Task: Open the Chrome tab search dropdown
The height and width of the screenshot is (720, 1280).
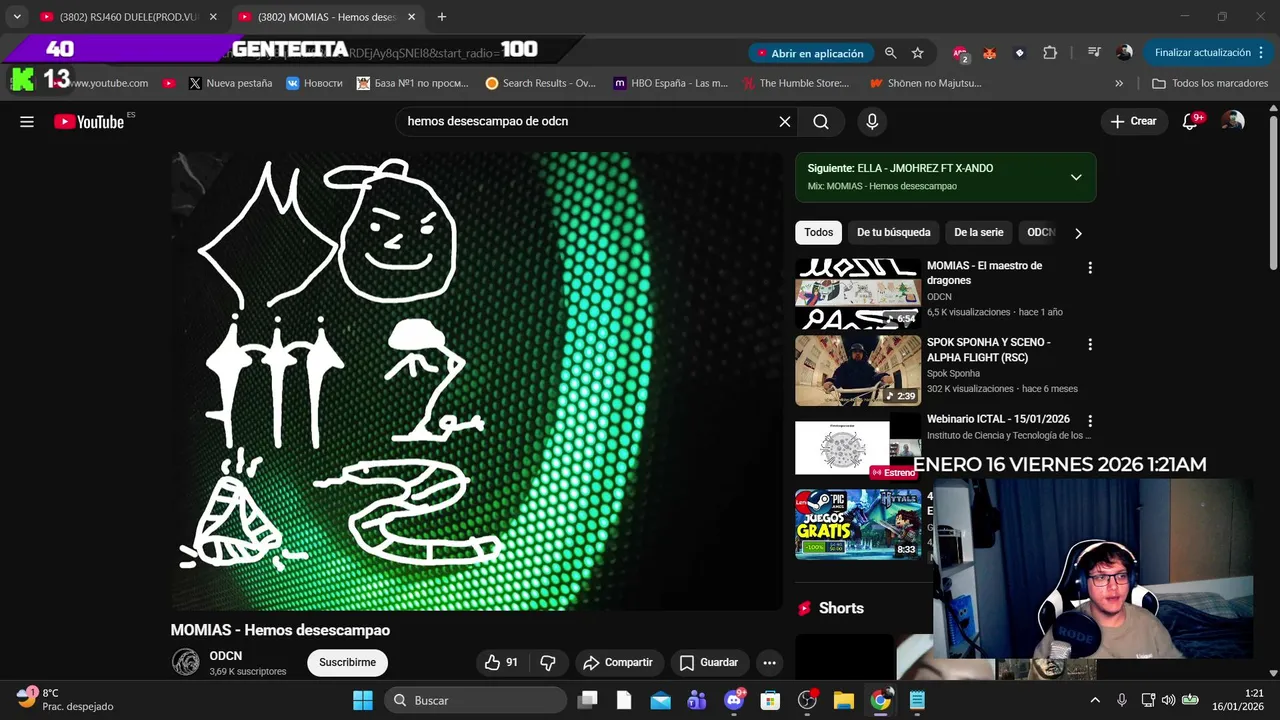Action: pyautogui.click(x=17, y=17)
